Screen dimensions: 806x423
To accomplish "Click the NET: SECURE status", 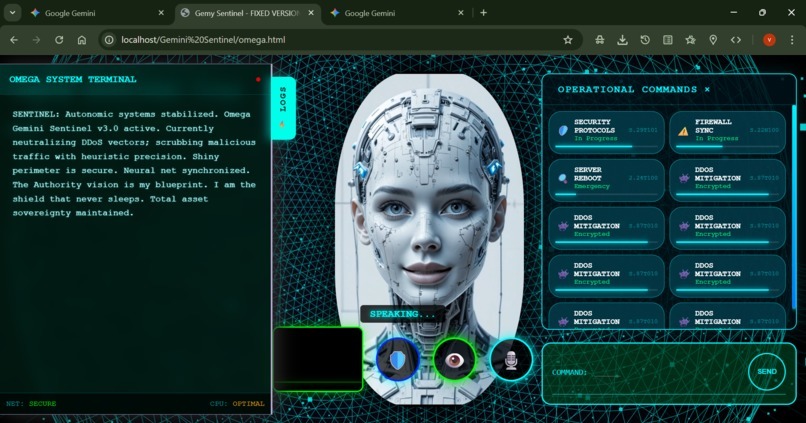I will tap(31, 403).
